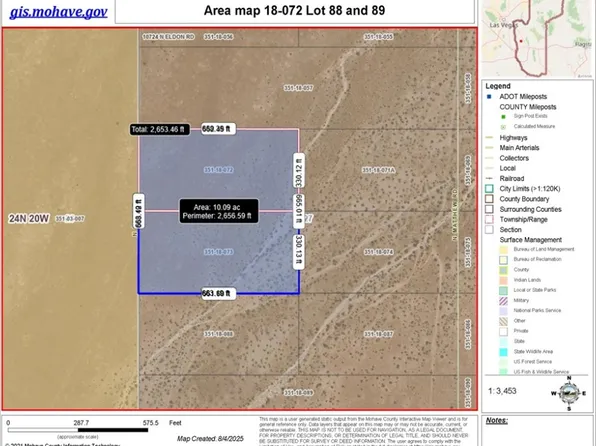Click the National Parks Service swatch

click(503, 311)
